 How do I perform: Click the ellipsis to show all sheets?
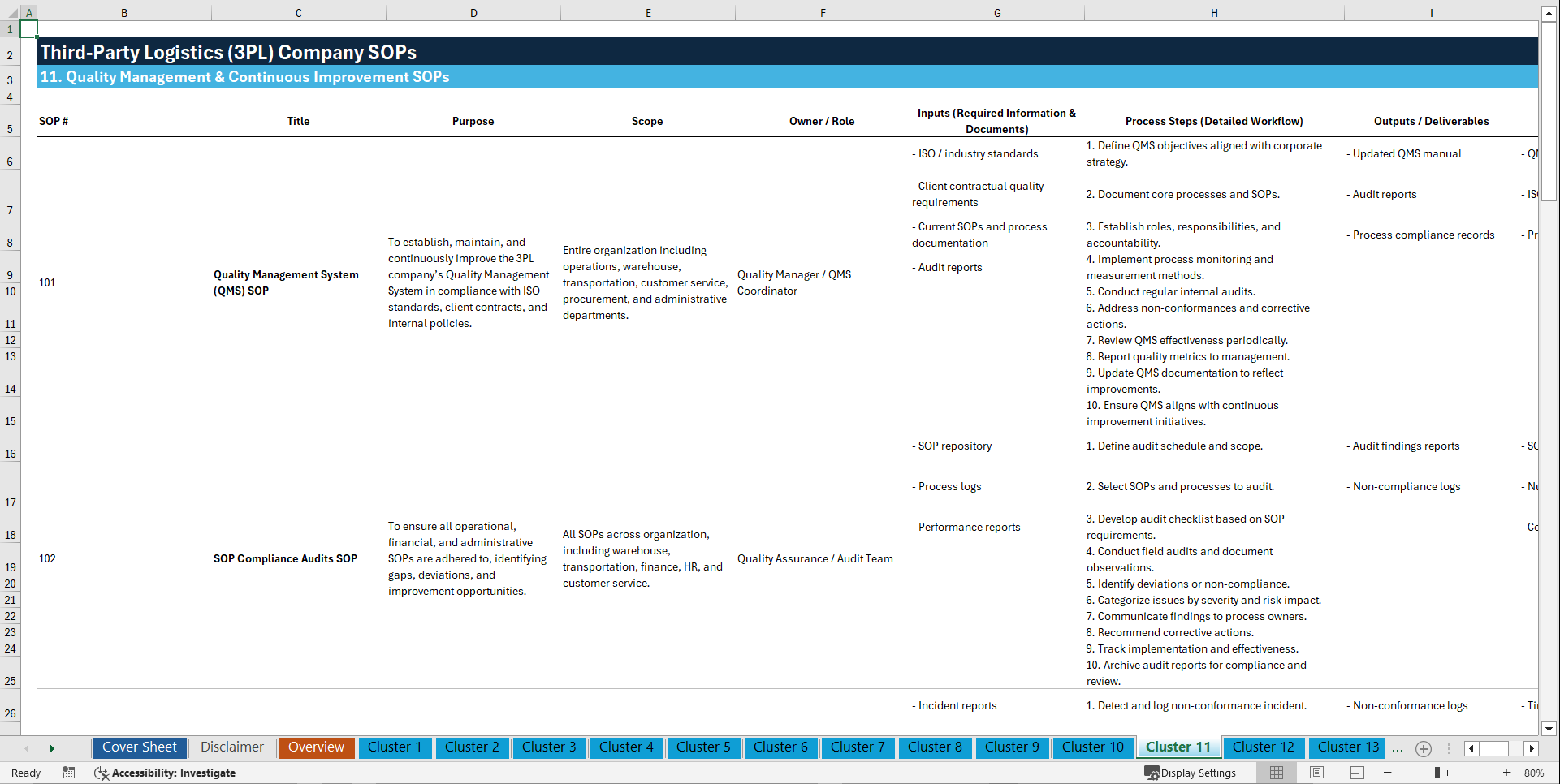[1398, 749]
